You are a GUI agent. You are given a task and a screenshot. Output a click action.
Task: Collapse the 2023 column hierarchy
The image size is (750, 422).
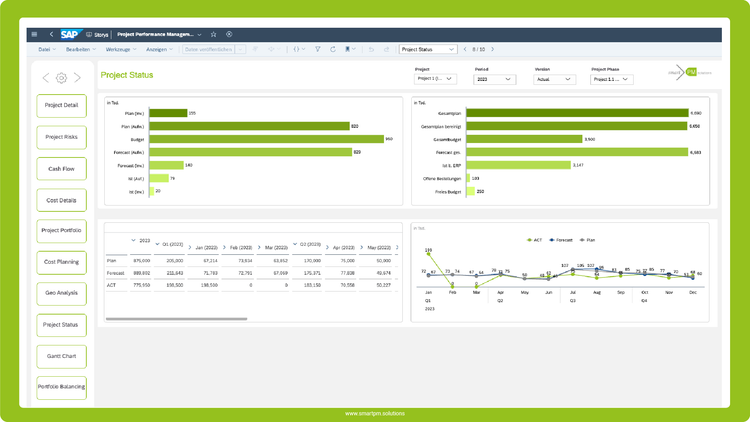coord(133,240)
